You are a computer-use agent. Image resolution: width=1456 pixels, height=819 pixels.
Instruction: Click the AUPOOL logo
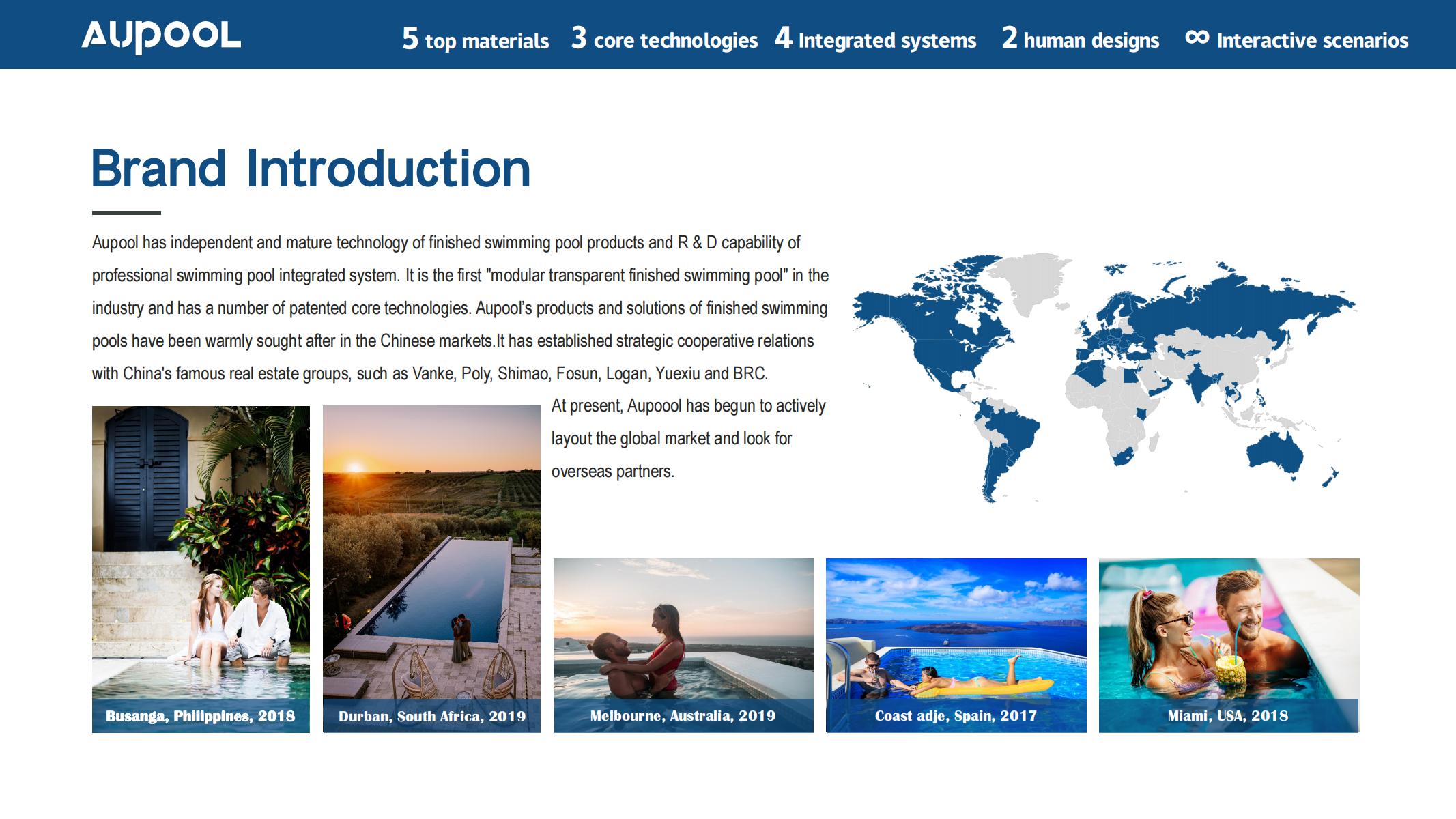pyautogui.click(x=161, y=37)
